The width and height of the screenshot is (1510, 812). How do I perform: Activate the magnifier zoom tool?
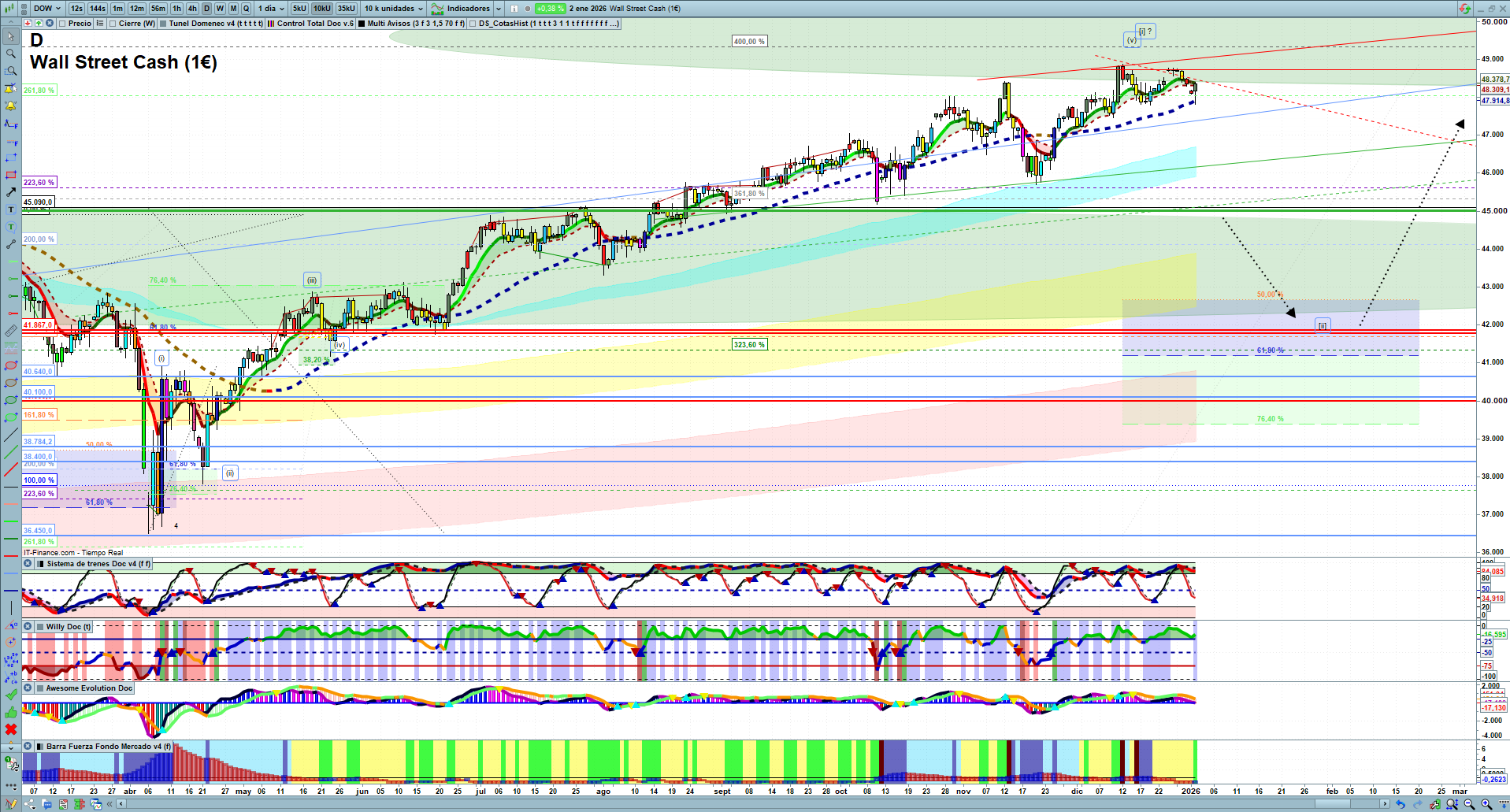(11, 54)
